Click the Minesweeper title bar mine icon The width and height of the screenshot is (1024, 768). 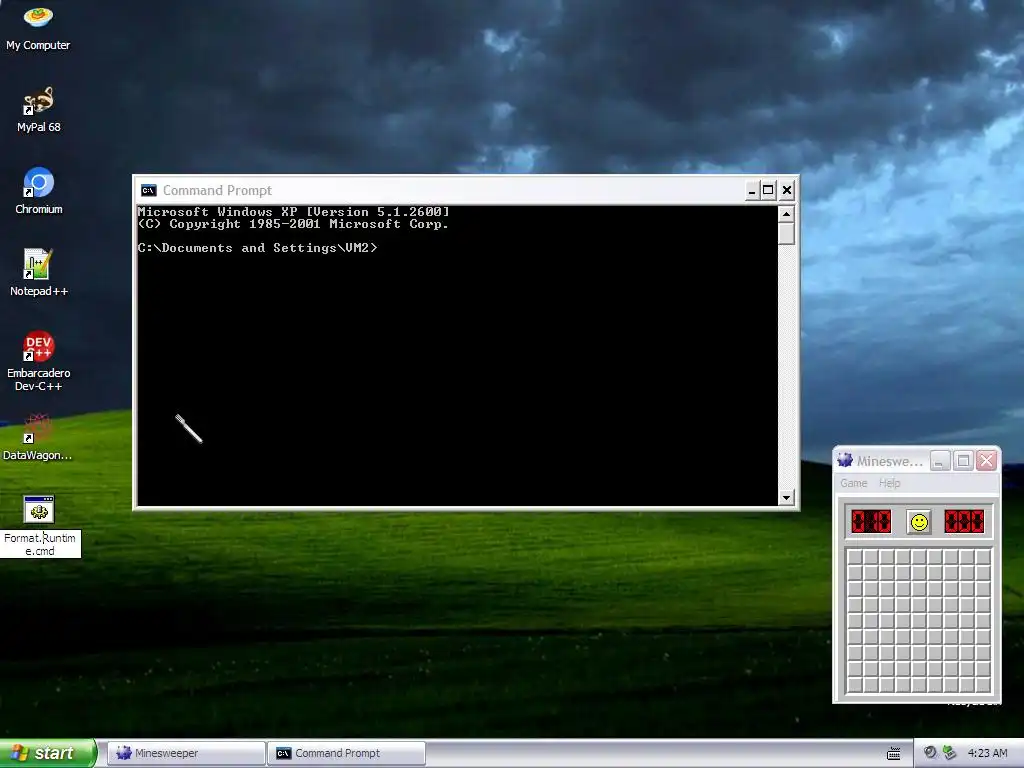845,460
